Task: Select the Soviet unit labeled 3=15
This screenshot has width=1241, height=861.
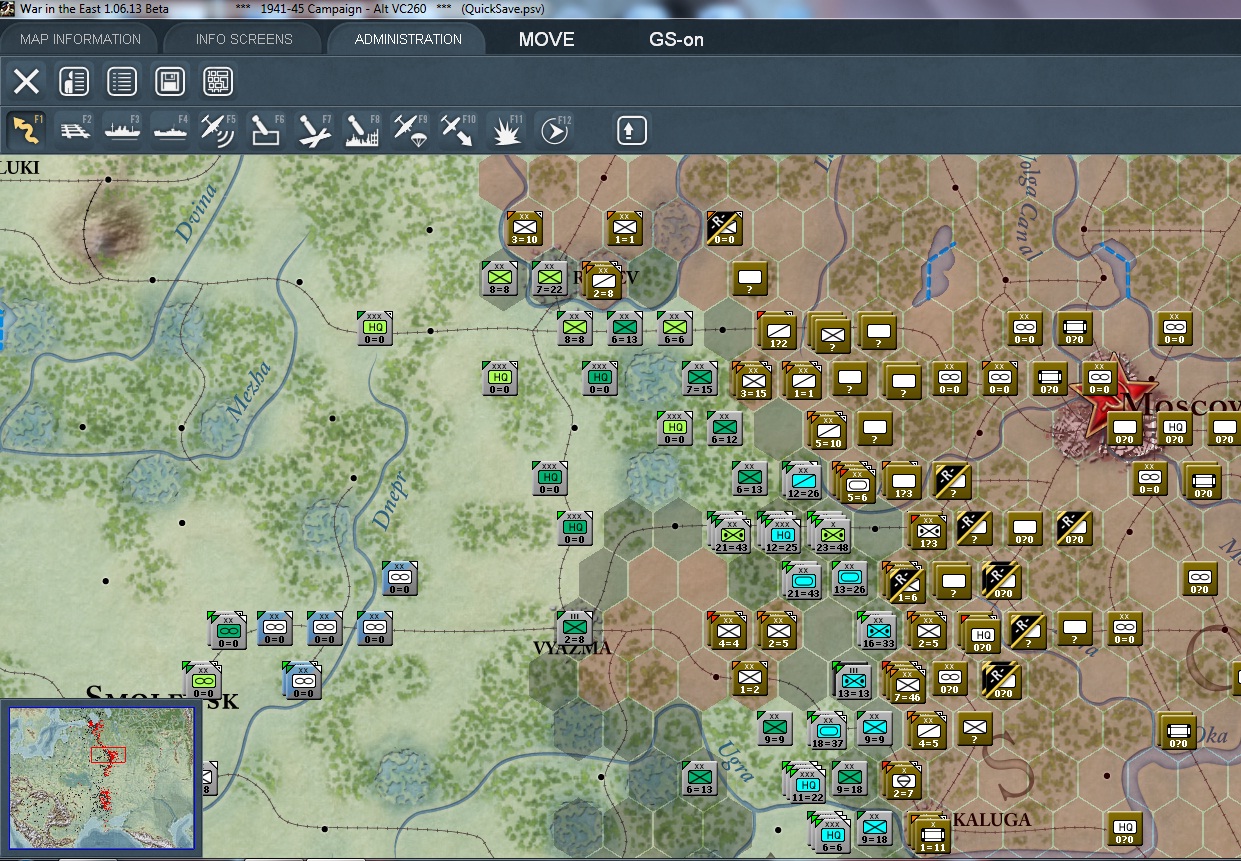Action: pyautogui.click(x=753, y=381)
